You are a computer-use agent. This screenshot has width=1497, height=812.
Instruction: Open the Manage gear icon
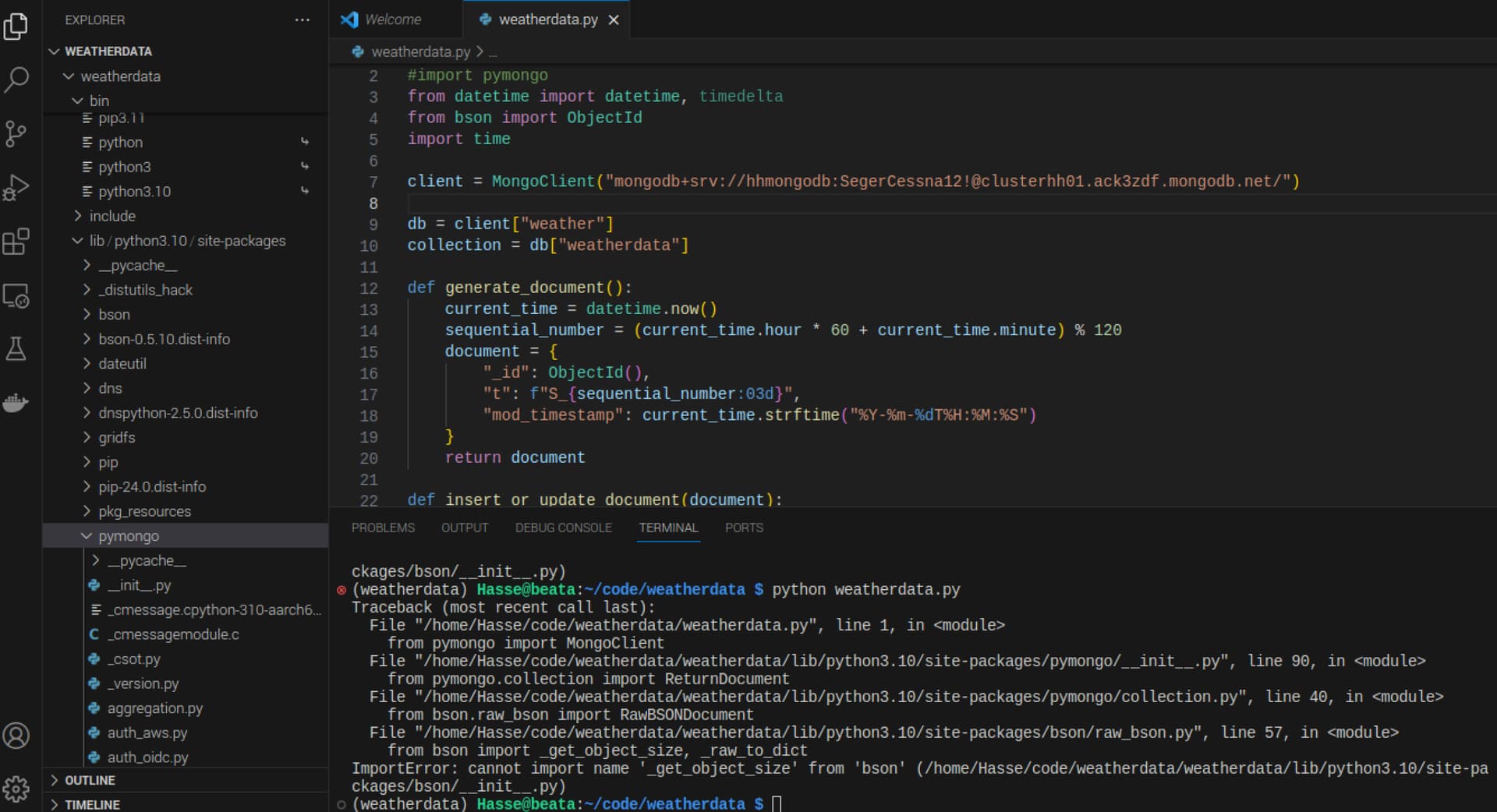16,788
